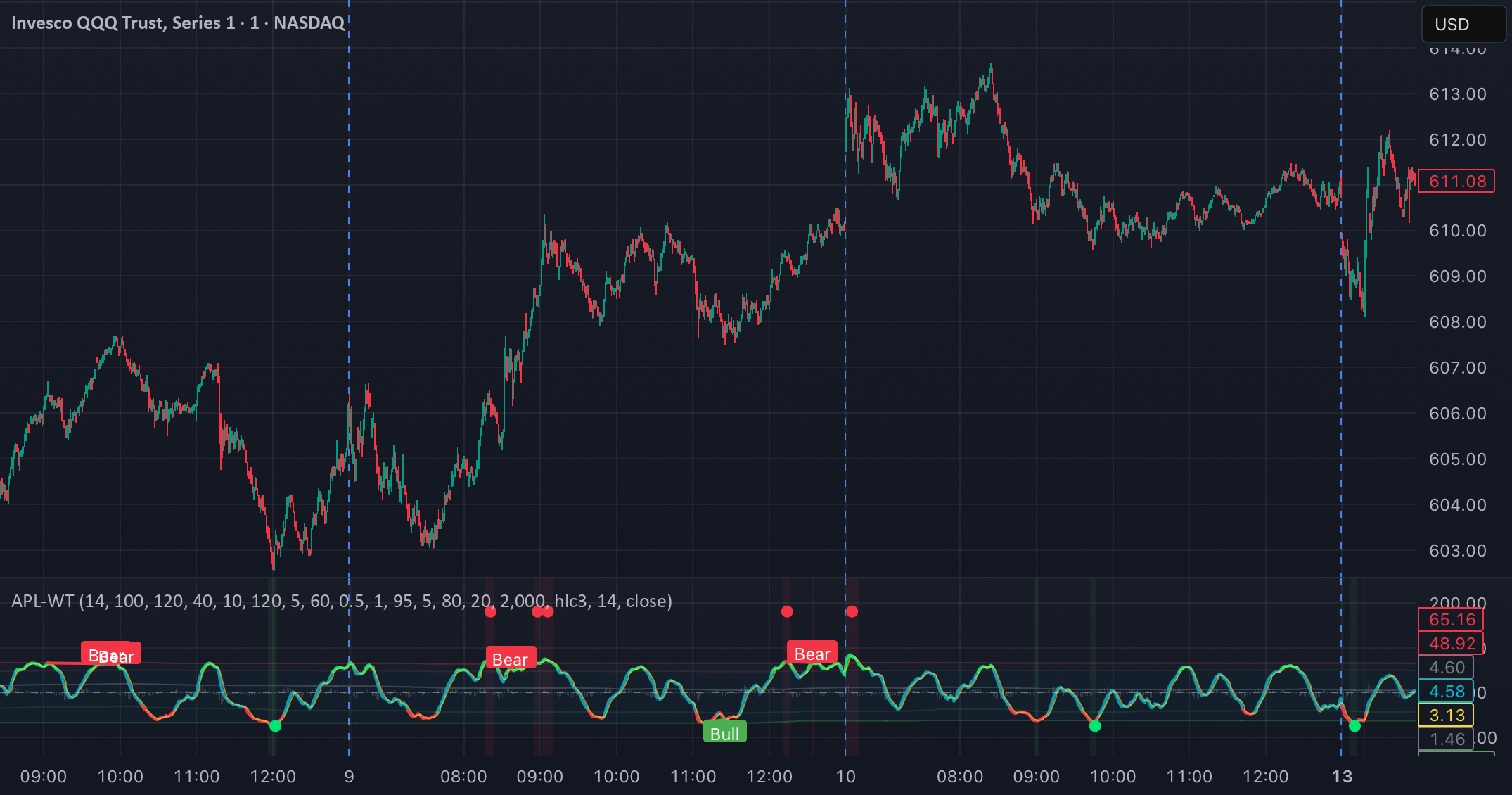The image size is (1512, 795).
Task: Click the 604.00 price axis label
Action: pos(1458,505)
